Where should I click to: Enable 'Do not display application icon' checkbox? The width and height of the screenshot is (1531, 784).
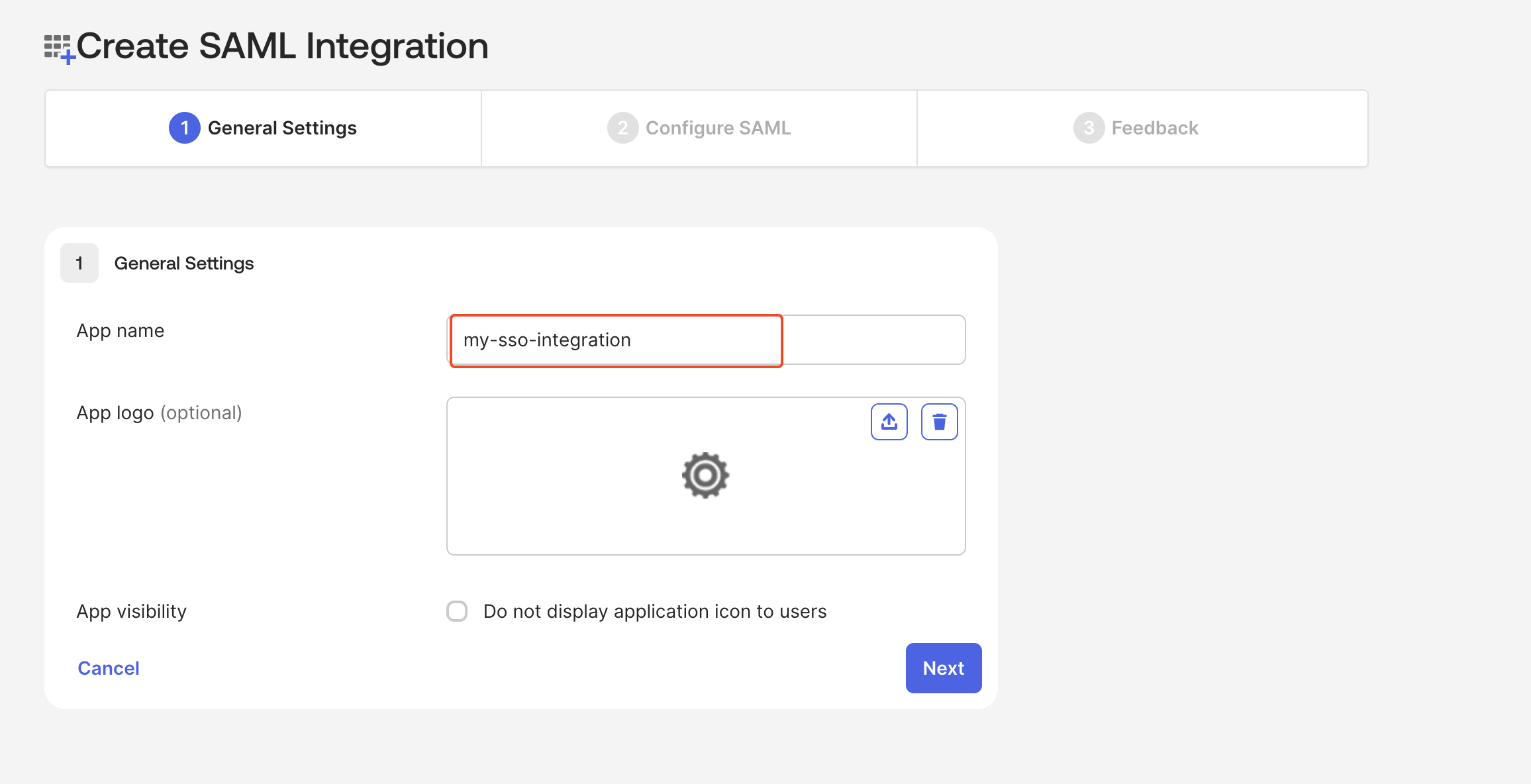457,611
